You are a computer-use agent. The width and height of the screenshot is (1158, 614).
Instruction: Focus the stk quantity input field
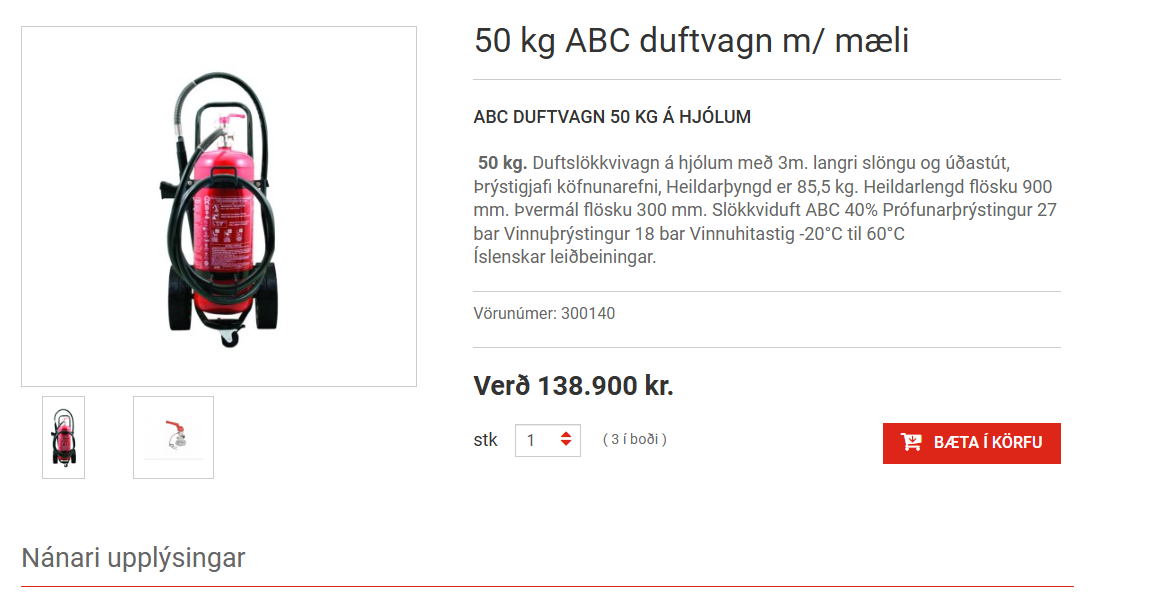(x=547, y=440)
